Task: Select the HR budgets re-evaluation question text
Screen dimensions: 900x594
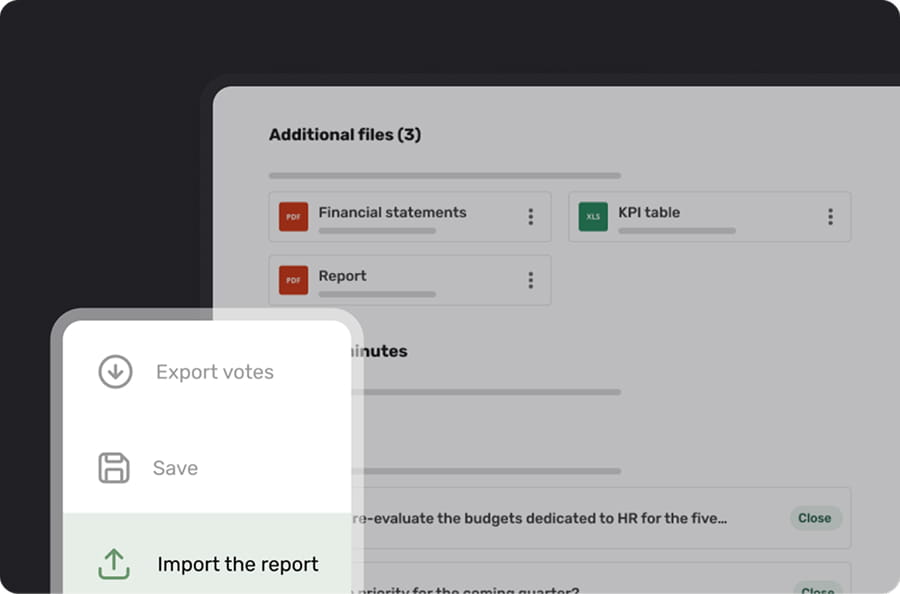Action: coord(538,518)
